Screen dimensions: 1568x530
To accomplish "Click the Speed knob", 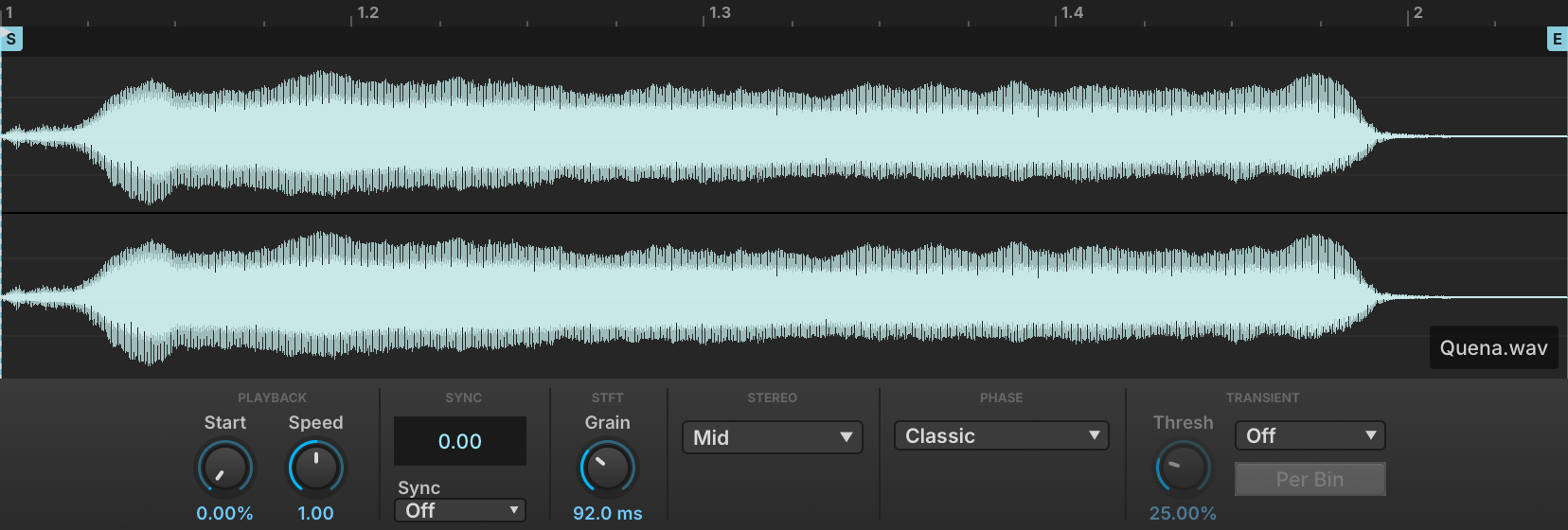I will (316, 468).
